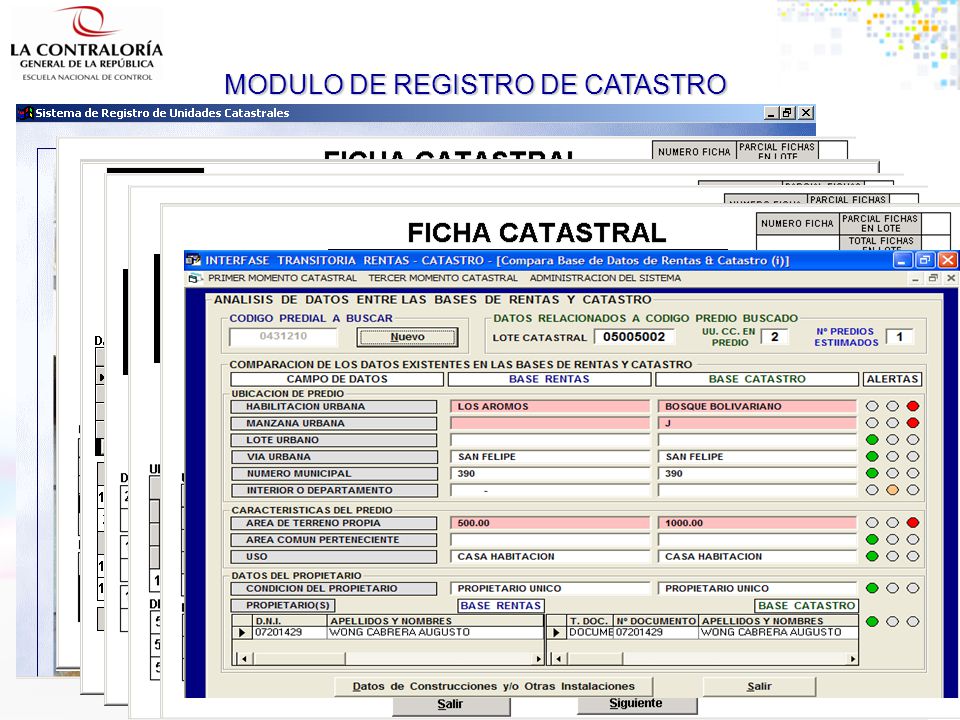The height and width of the screenshot is (720, 960).
Task: Click the BASE CATASTRO column header
Action: [x=757, y=379]
